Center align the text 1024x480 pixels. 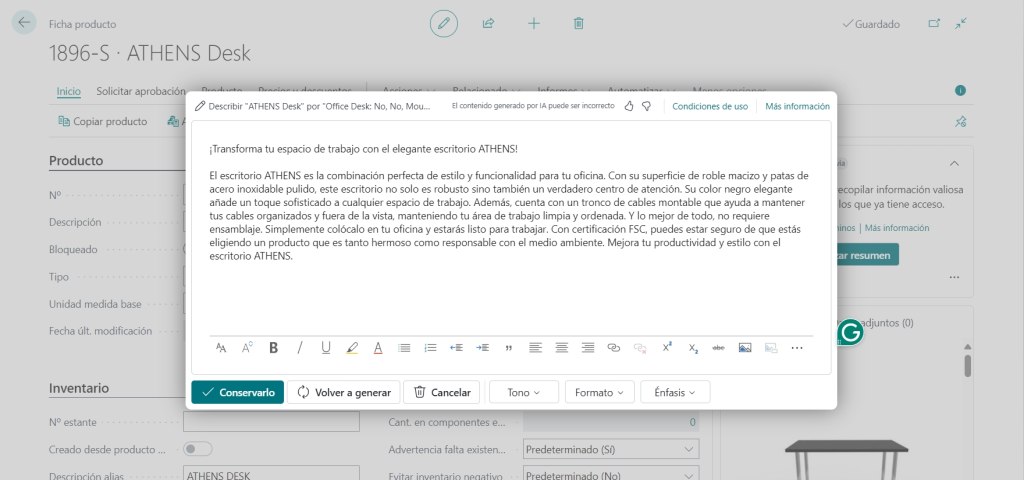562,348
